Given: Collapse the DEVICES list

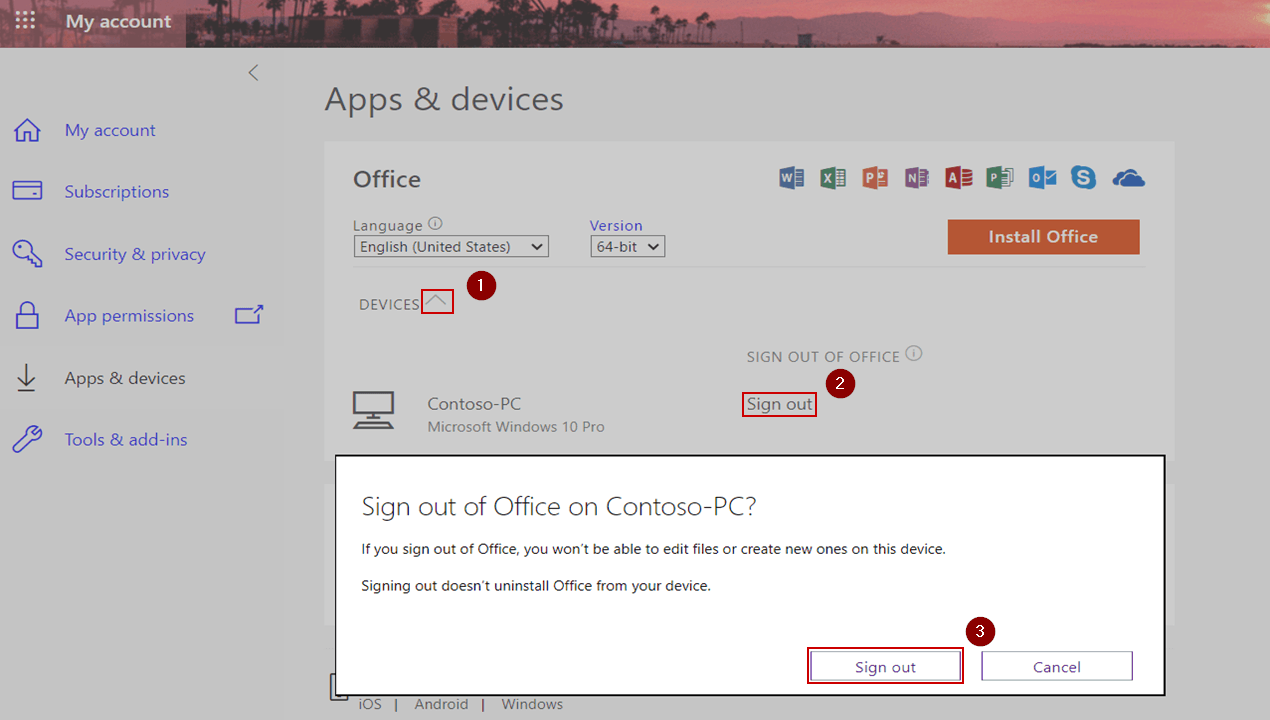Looking at the screenshot, I should (x=437, y=302).
